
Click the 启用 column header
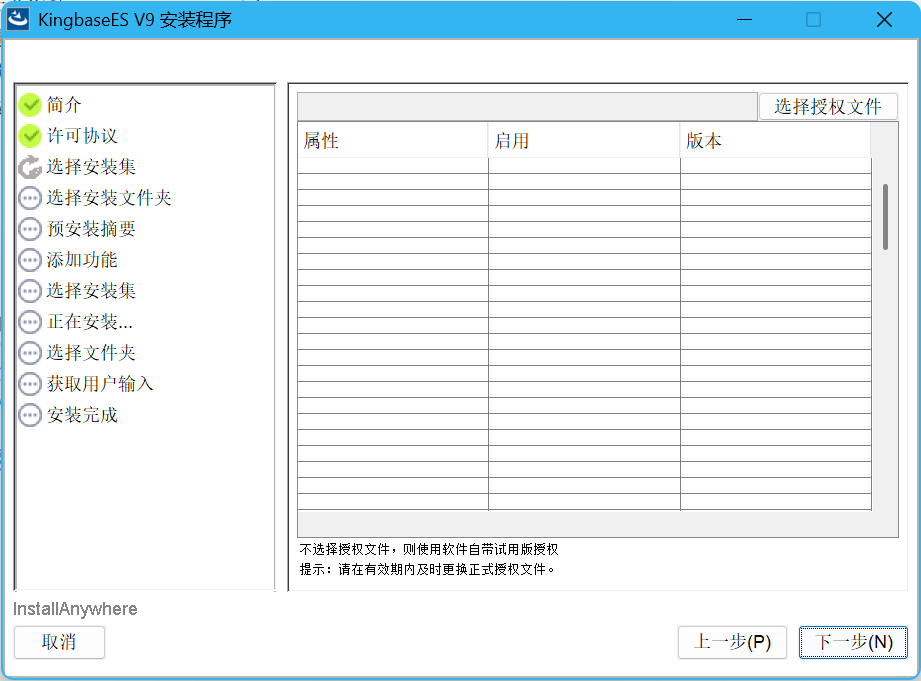[584, 140]
